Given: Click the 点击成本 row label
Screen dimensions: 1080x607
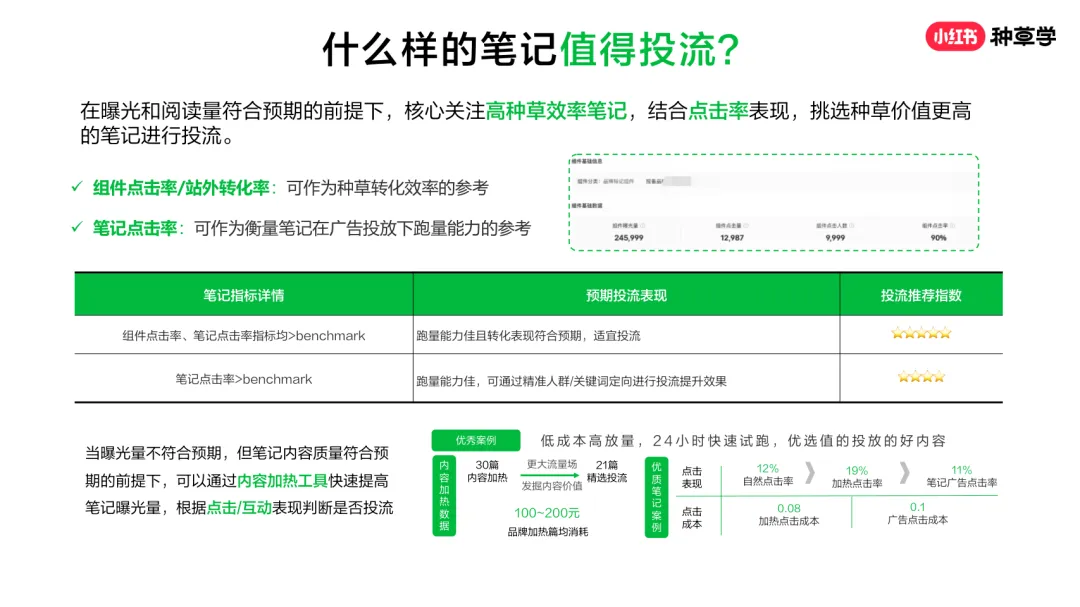Looking at the screenshot, I should (x=692, y=518).
